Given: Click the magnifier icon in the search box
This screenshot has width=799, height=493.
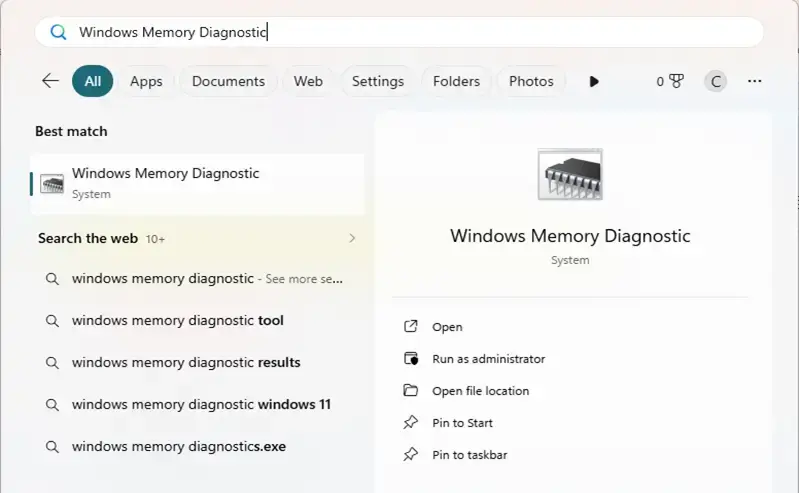Looking at the screenshot, I should (58, 32).
